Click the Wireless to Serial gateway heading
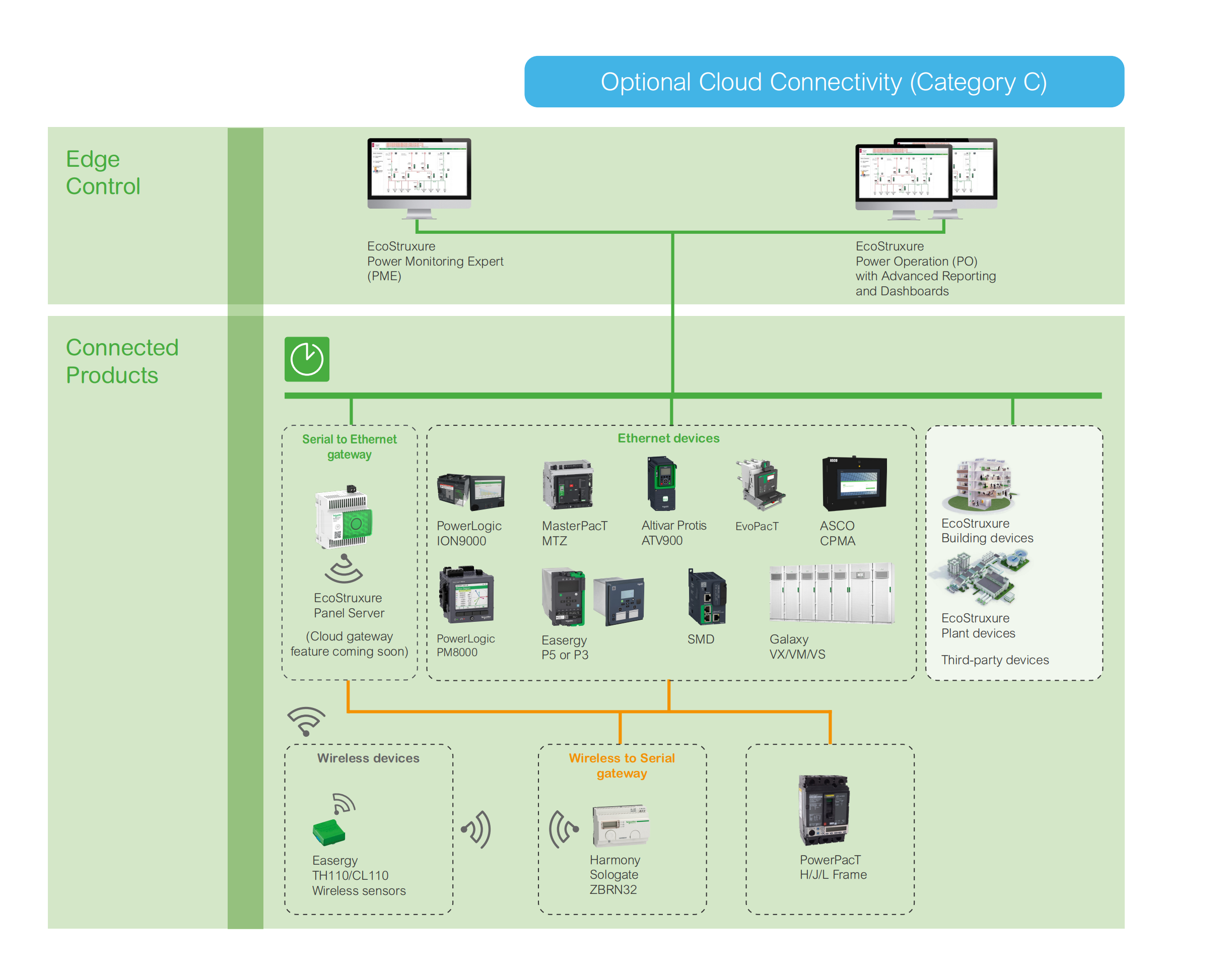This screenshot has width=1232, height=971. point(622,765)
